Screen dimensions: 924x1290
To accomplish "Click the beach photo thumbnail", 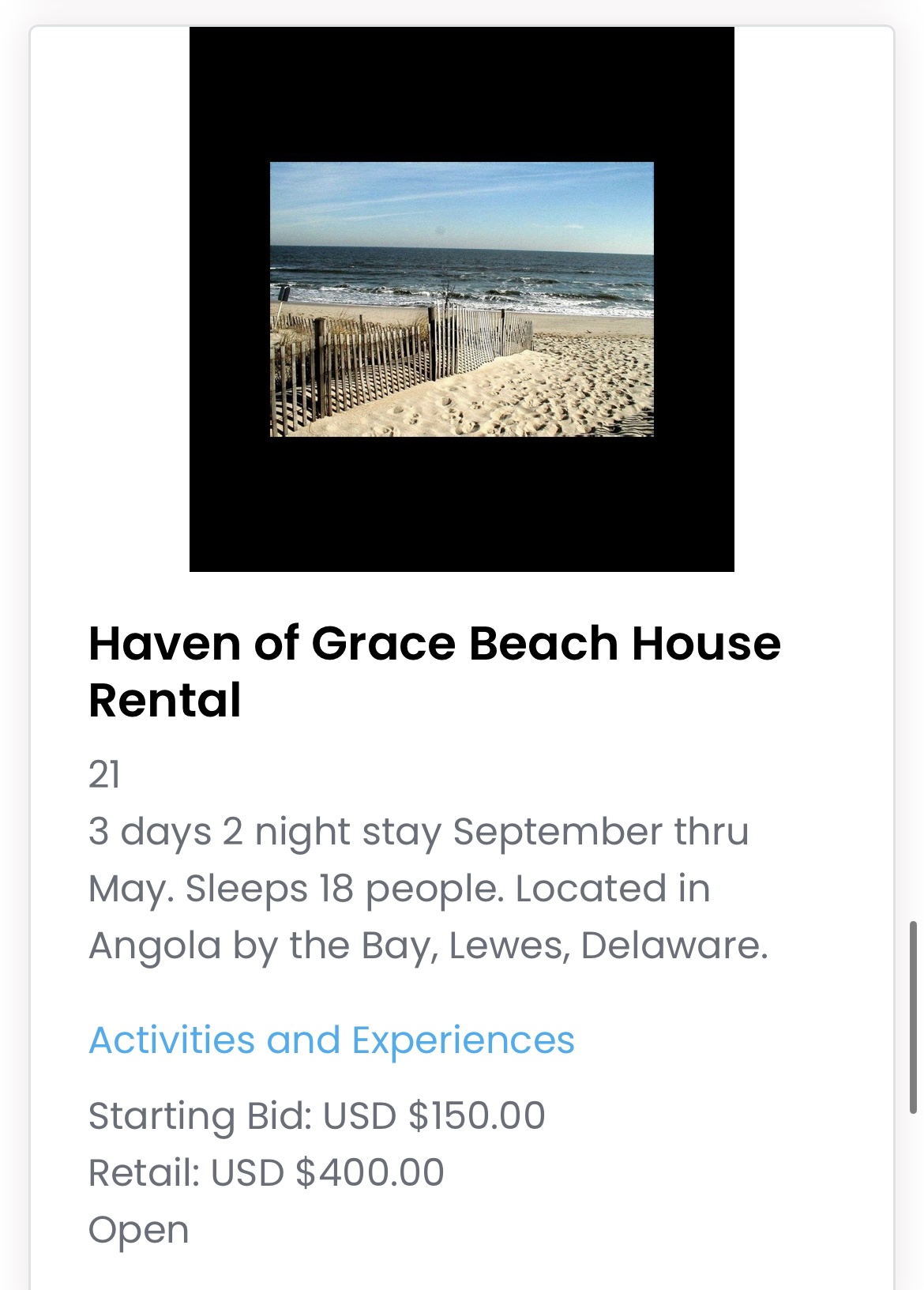I will (x=461, y=299).
